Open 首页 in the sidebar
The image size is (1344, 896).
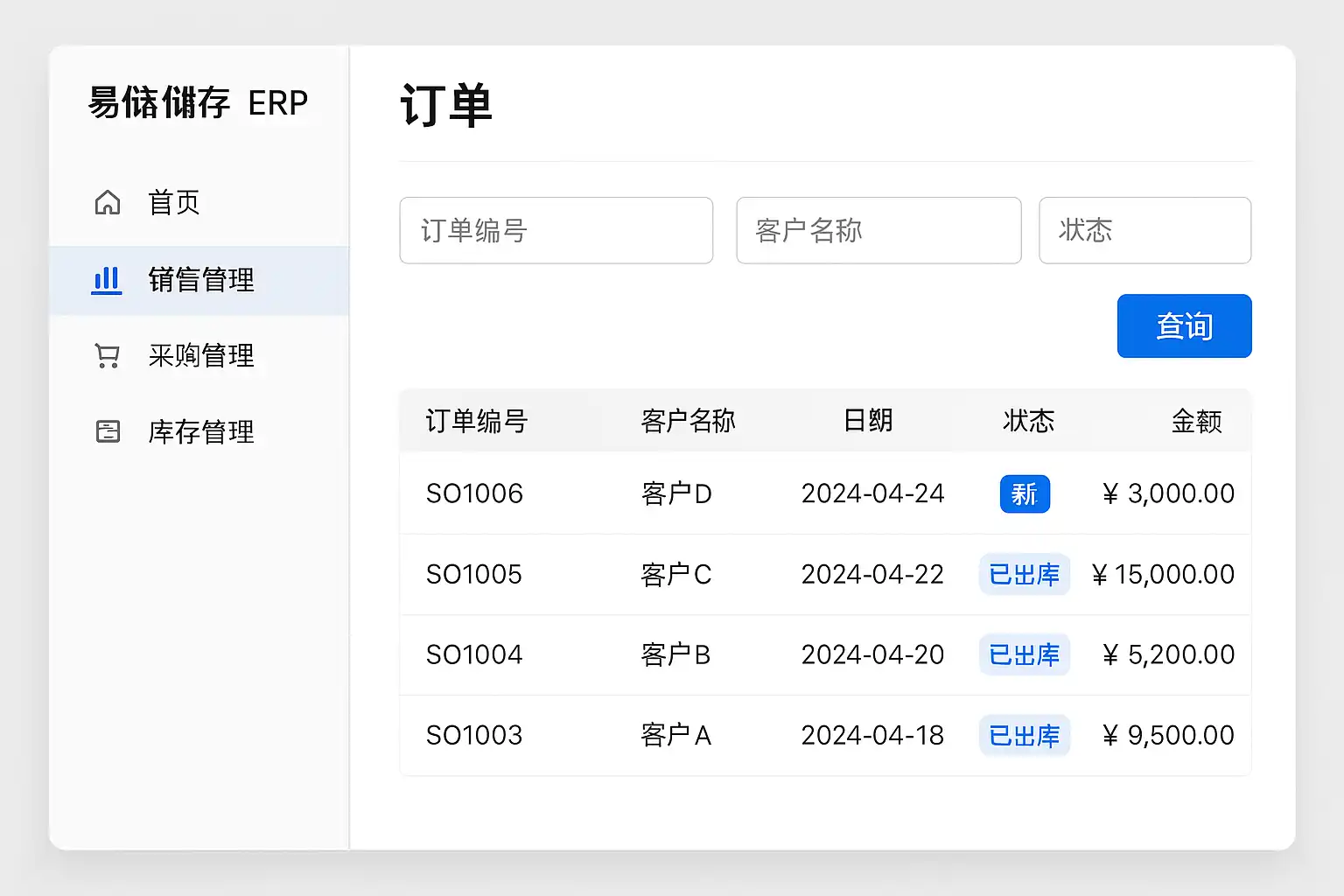[174, 203]
